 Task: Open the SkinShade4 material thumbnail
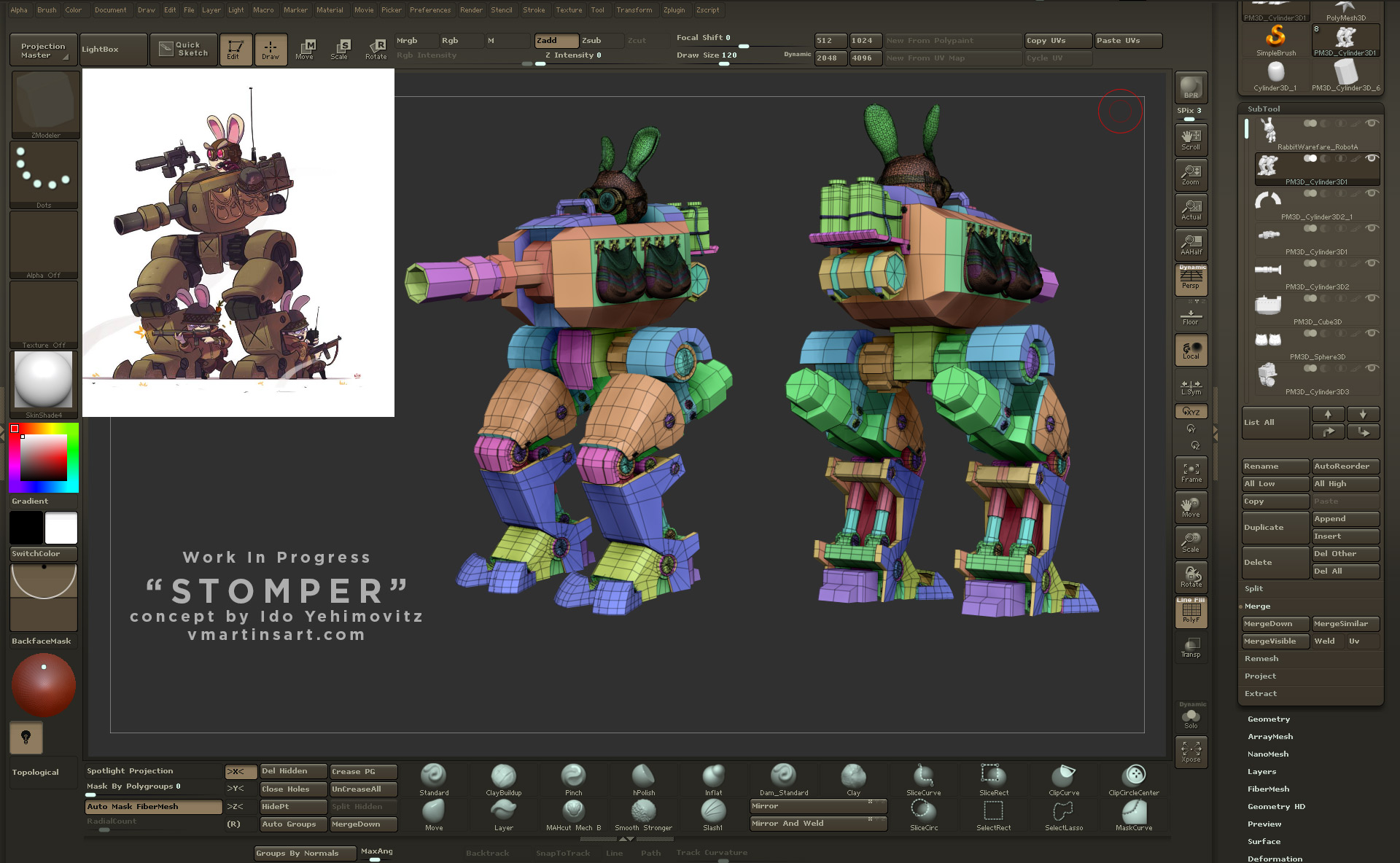coord(44,383)
